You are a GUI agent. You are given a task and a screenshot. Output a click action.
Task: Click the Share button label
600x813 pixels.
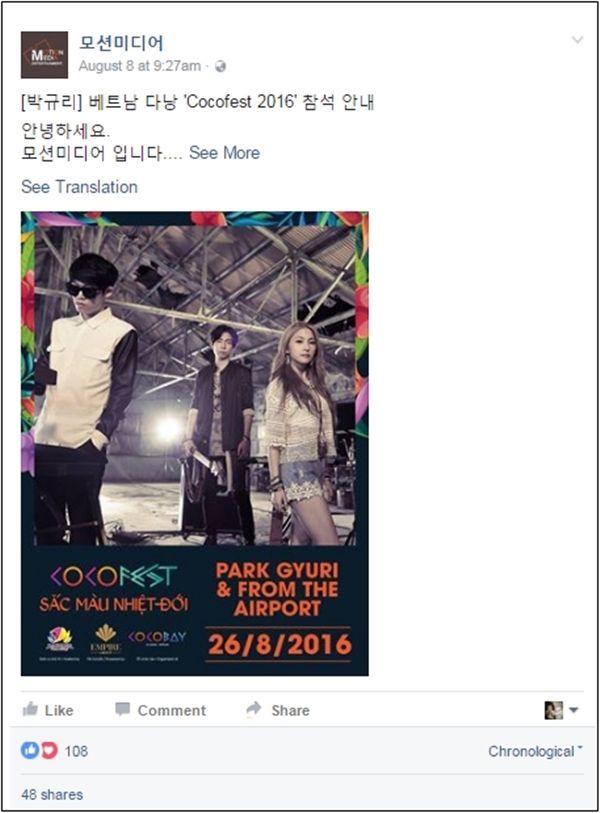(290, 710)
